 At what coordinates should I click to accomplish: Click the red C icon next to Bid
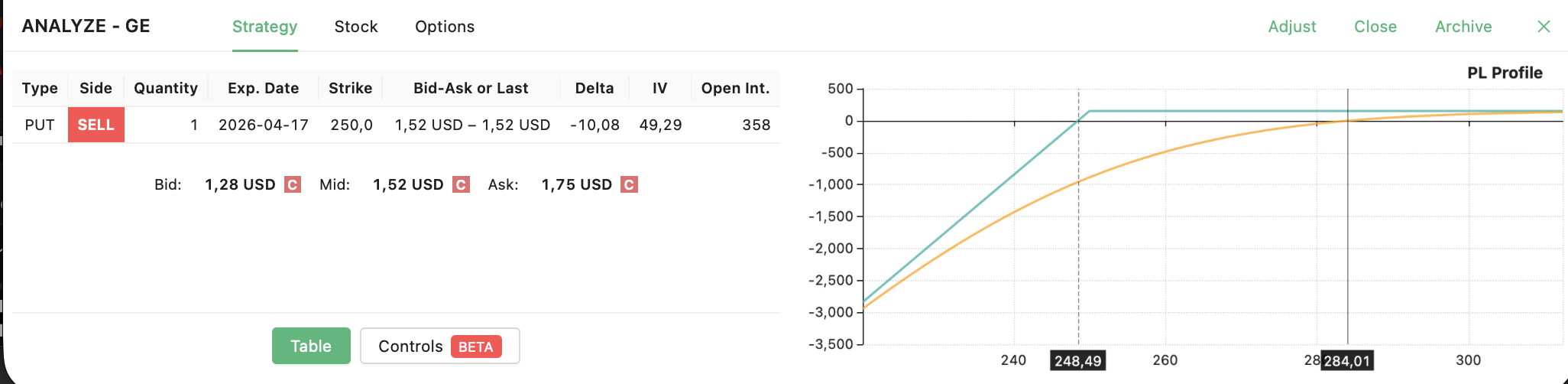pyautogui.click(x=292, y=184)
